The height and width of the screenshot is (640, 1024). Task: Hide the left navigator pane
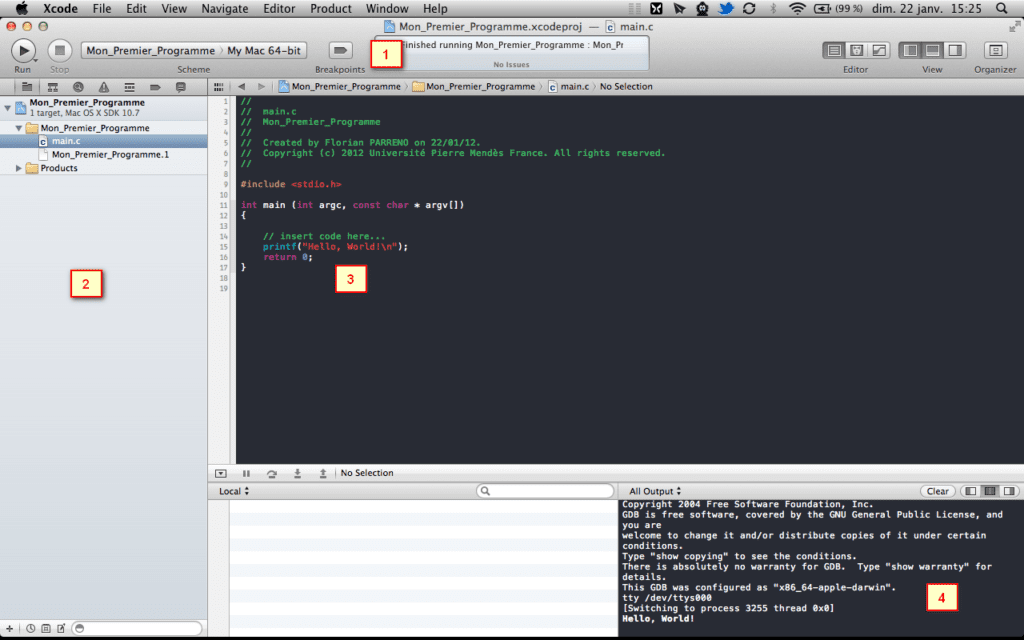tap(909, 50)
